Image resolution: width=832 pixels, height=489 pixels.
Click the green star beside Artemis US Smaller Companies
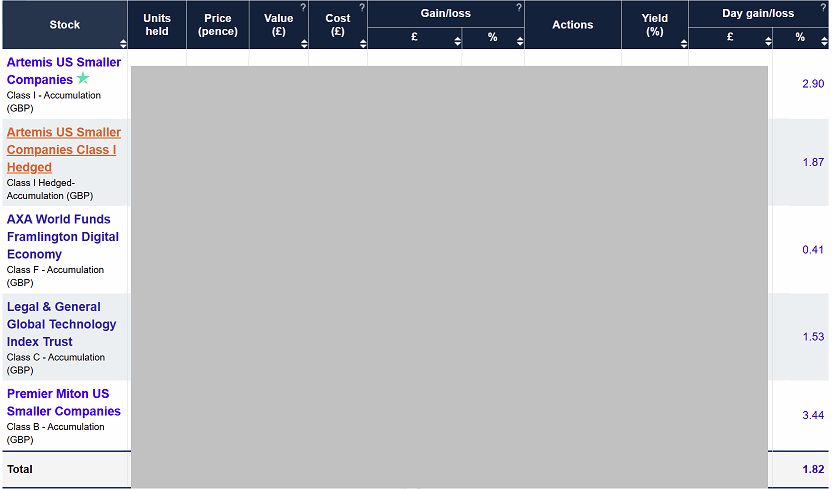click(x=83, y=78)
